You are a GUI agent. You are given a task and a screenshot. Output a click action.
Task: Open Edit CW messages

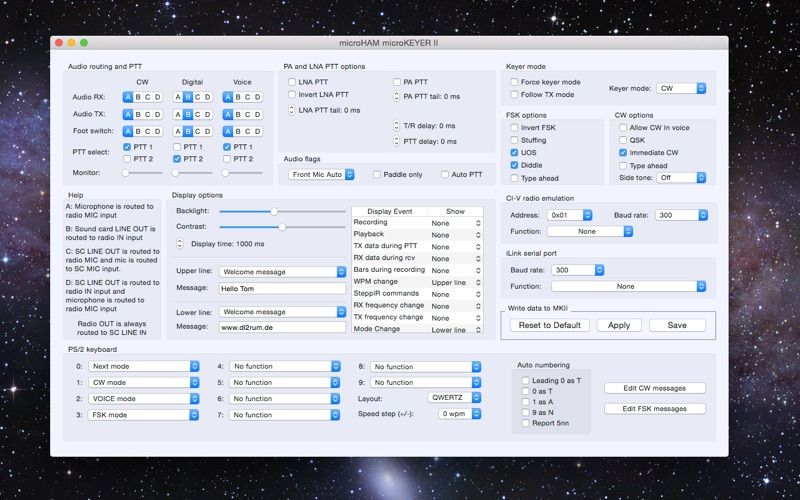(x=655, y=388)
